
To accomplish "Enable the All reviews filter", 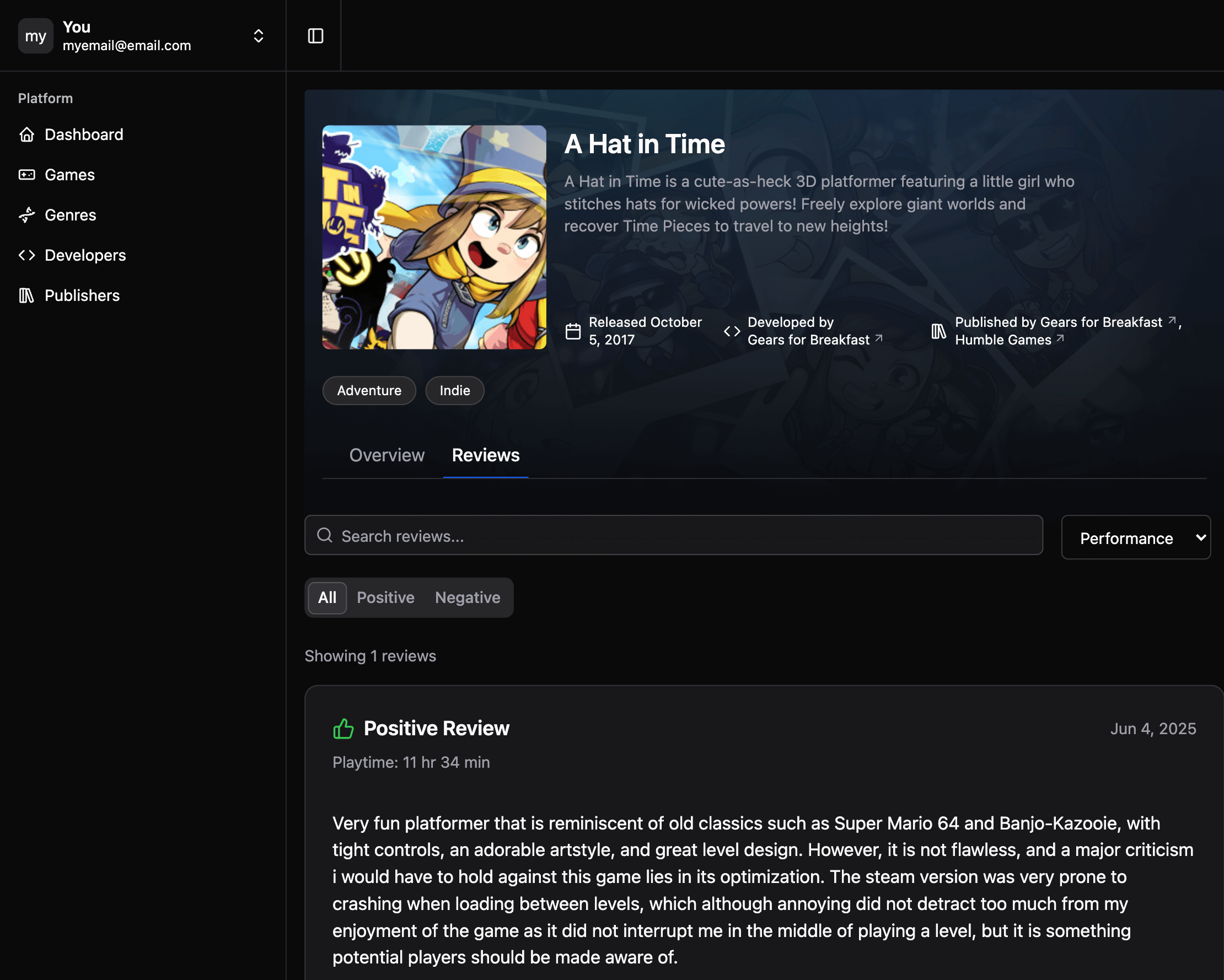I will click(x=326, y=597).
